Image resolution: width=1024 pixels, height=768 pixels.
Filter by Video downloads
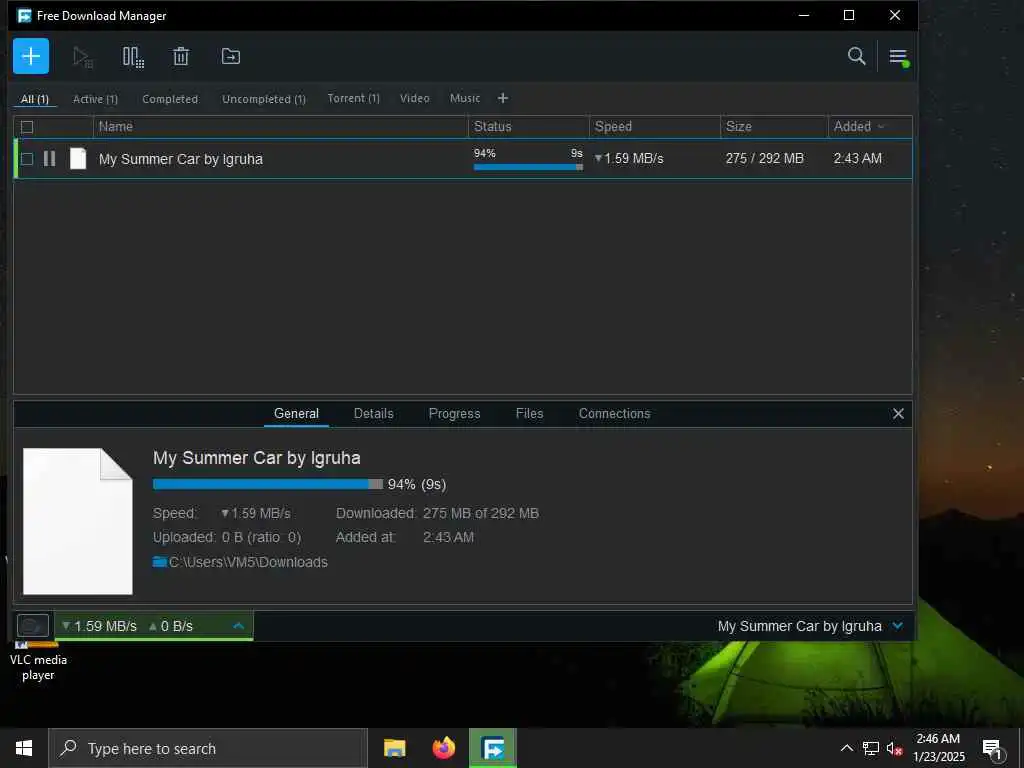(x=415, y=99)
